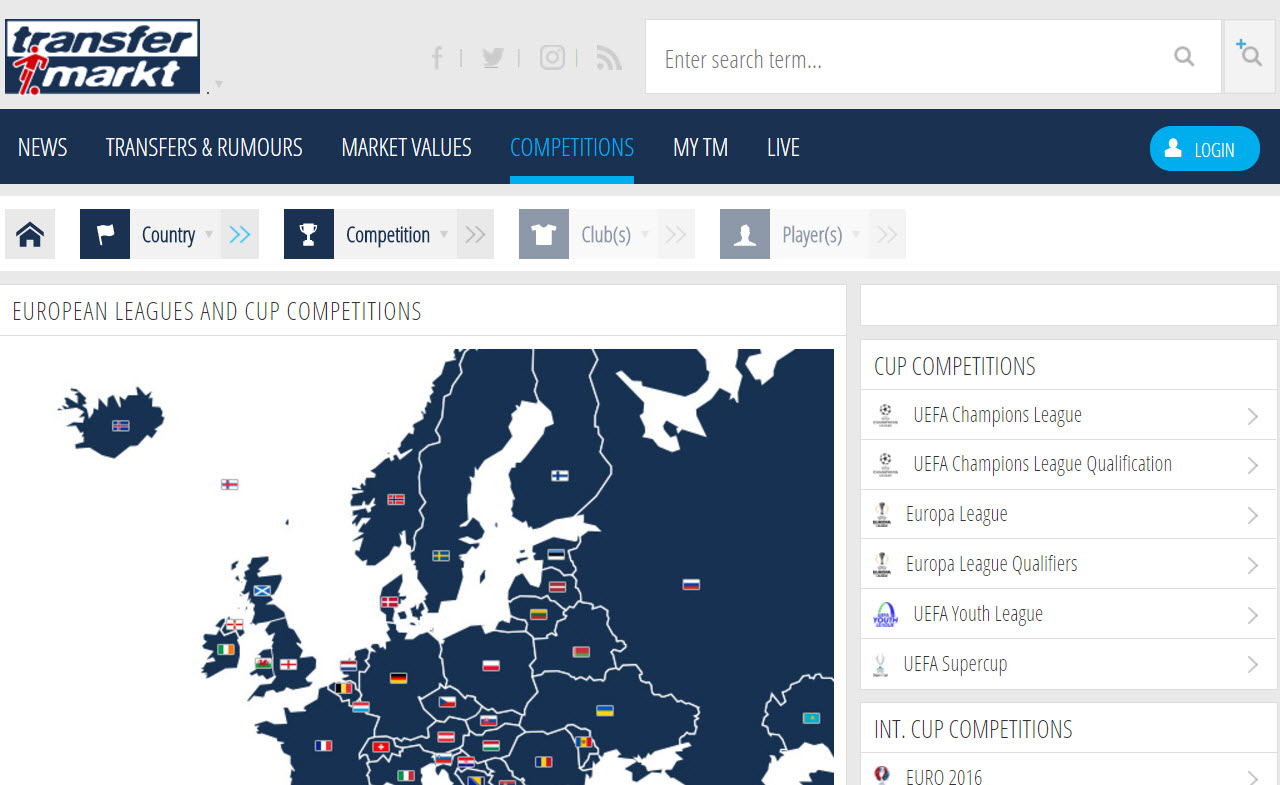The height and width of the screenshot is (785, 1280).
Task: Expand the small arrow beside the logo
Action: pos(218,84)
